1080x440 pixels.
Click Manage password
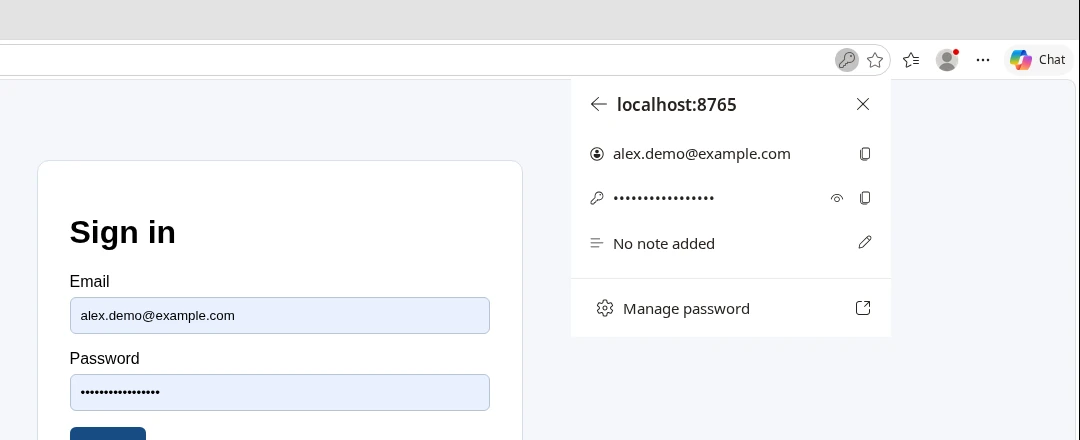pos(731,308)
